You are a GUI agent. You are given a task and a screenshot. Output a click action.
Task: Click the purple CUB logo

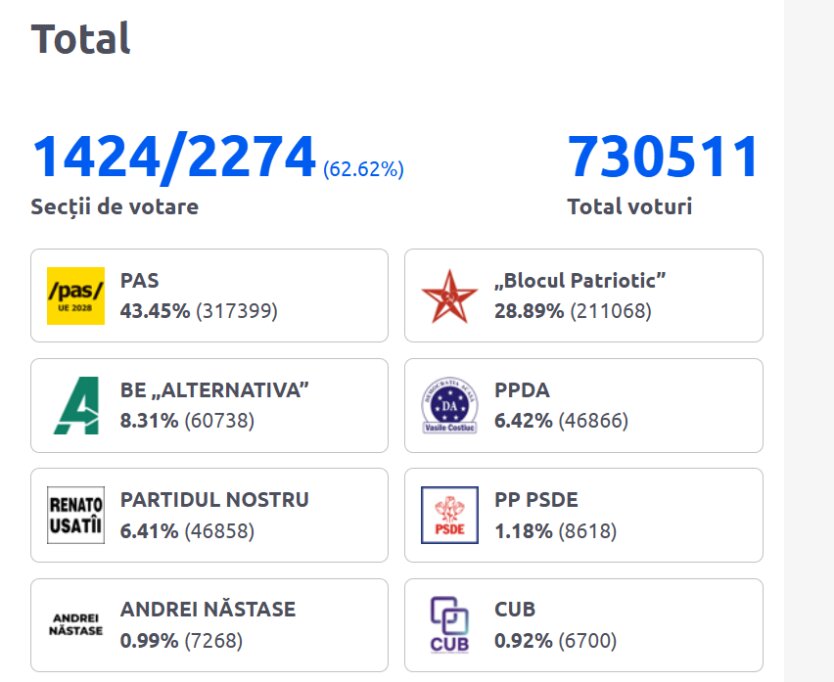tap(449, 625)
